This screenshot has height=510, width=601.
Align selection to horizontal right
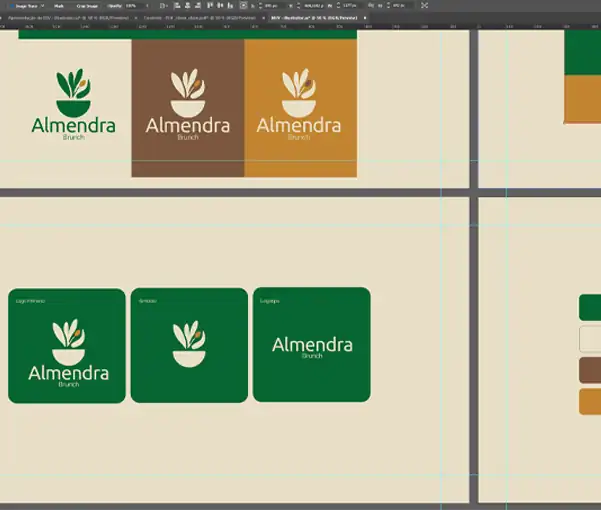198,5
